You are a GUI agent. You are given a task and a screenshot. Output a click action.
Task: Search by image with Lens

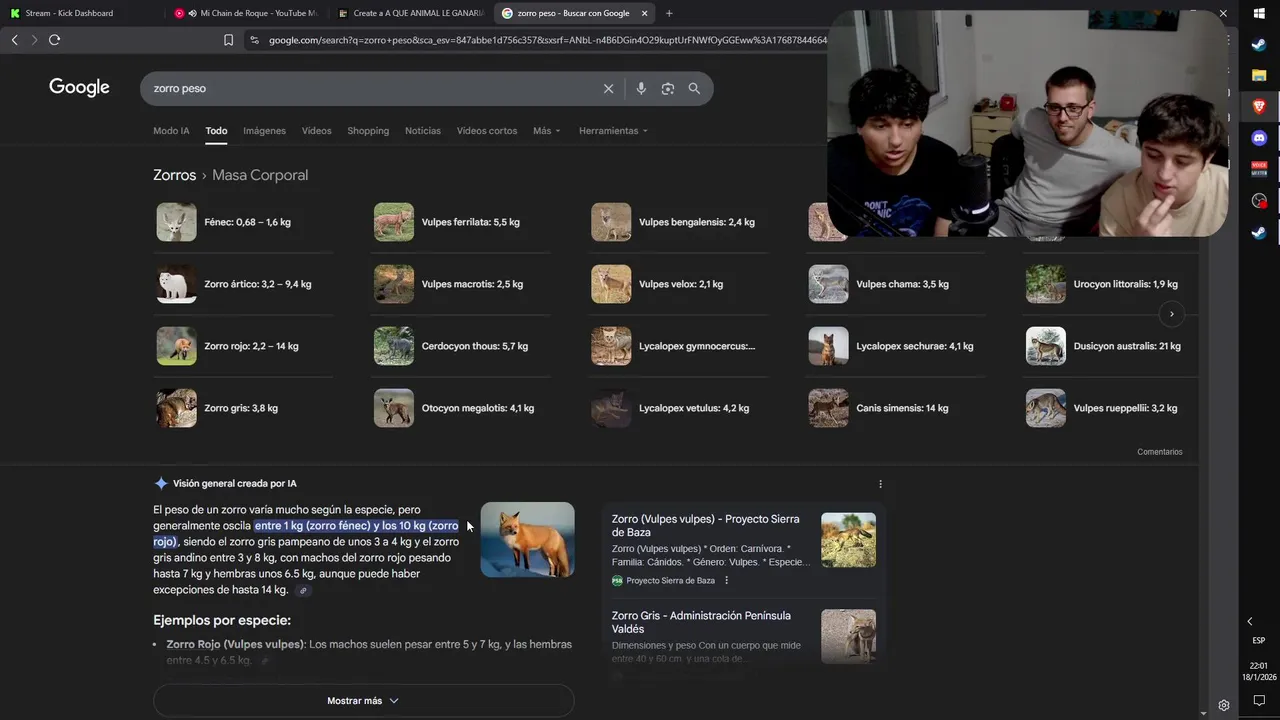[x=667, y=89]
